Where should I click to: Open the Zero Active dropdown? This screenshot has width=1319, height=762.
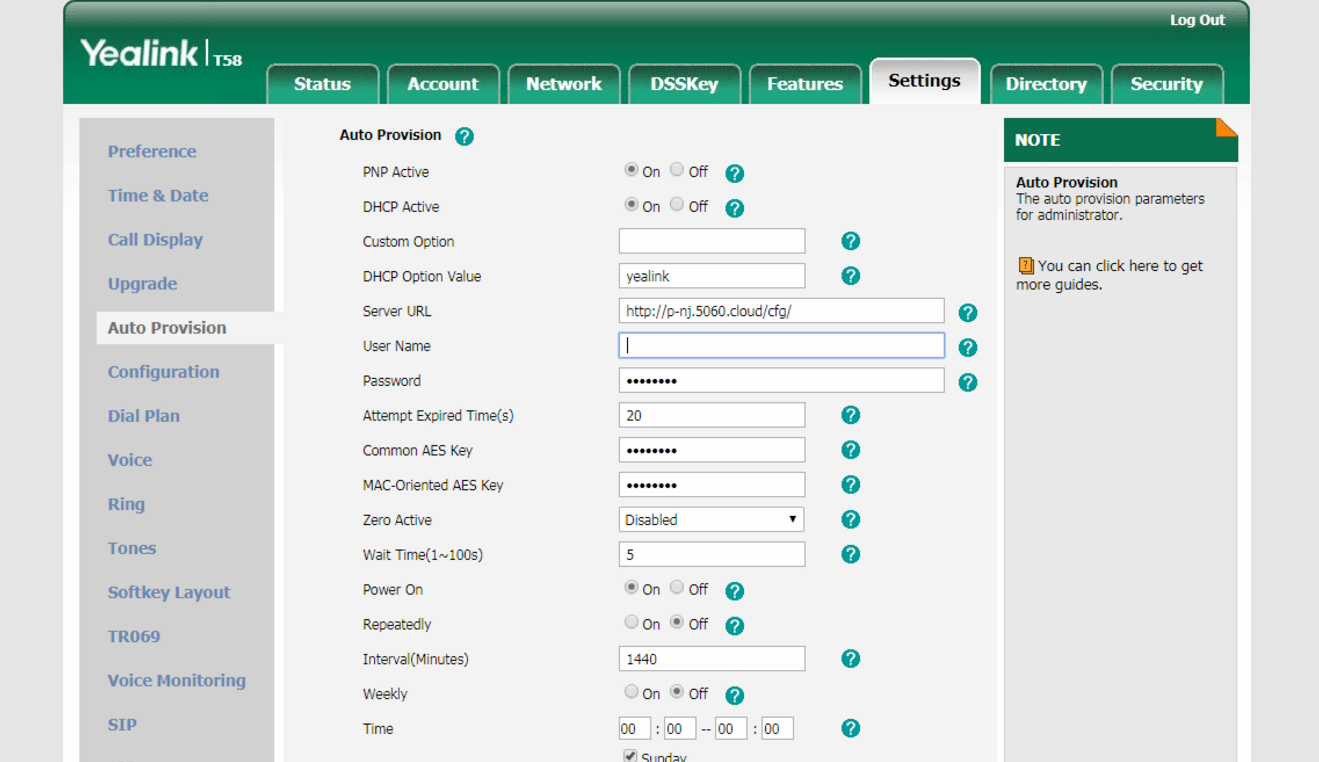point(711,520)
